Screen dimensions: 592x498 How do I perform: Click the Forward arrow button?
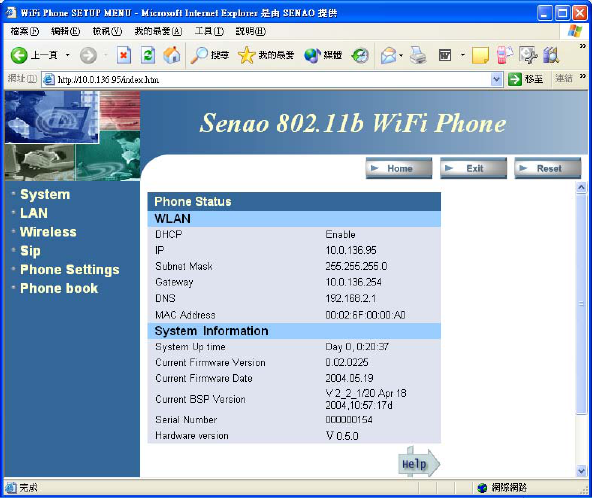click(88, 56)
